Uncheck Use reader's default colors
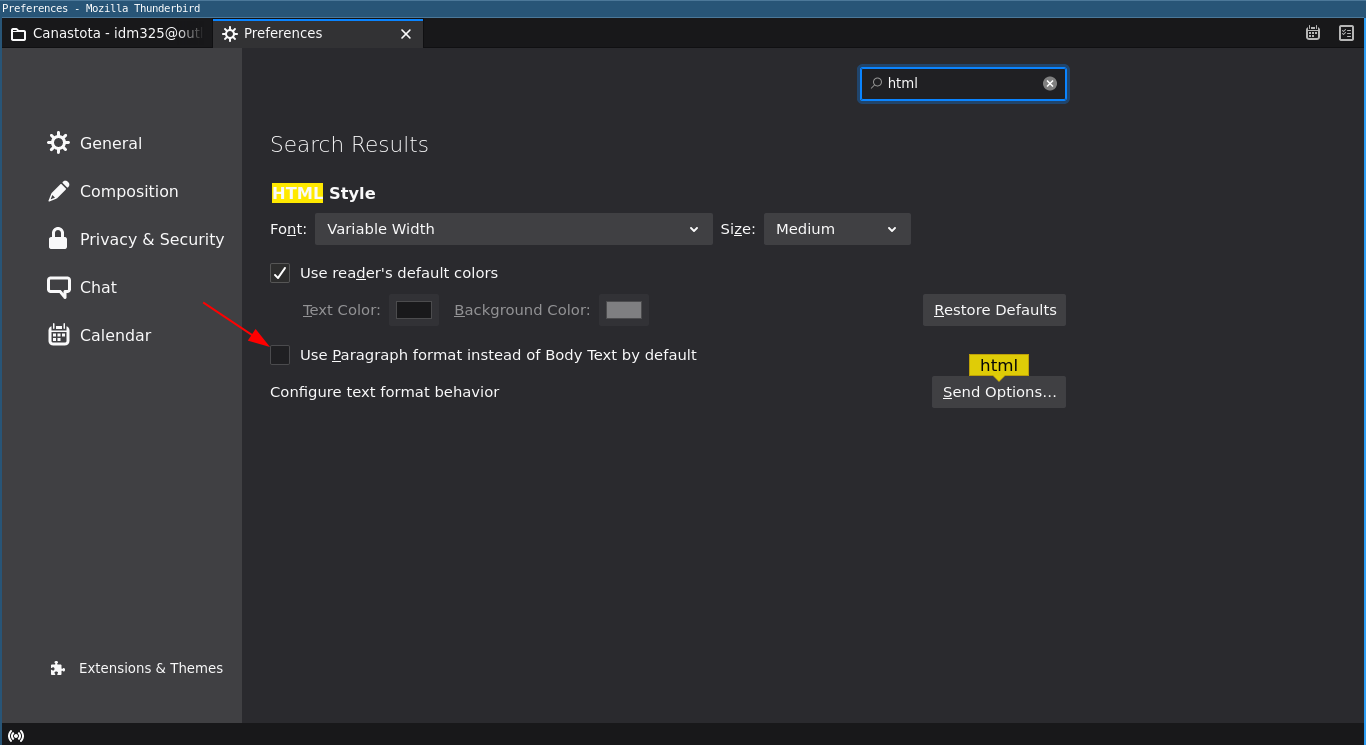Image resolution: width=1366 pixels, height=745 pixels. [280, 273]
